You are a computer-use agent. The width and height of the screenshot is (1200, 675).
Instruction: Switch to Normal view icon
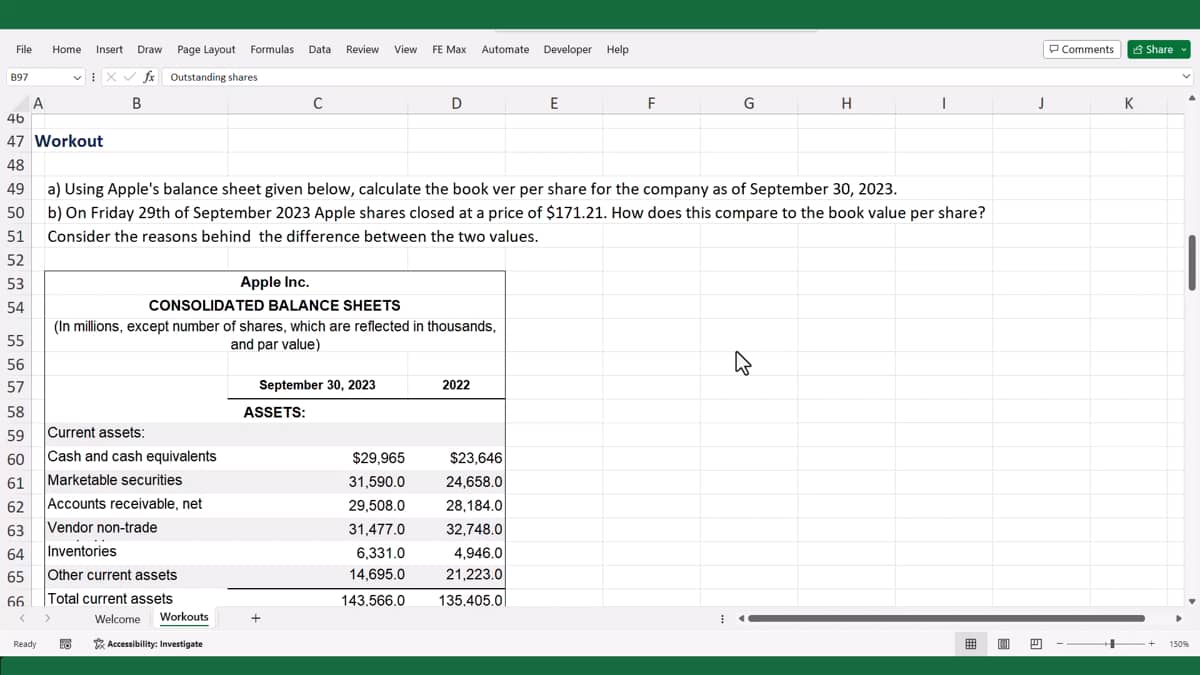970,644
